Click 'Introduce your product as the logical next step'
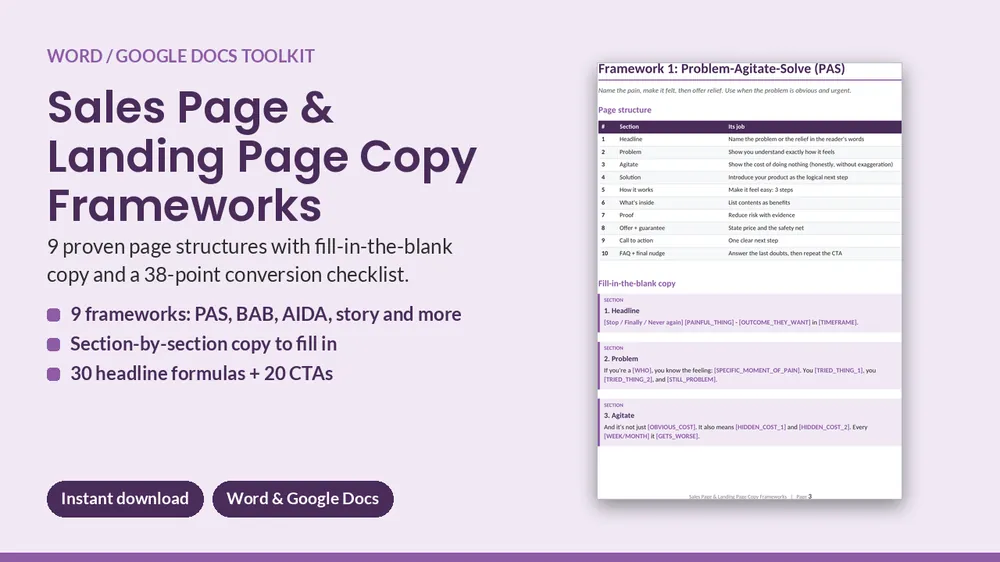The image size is (1000, 562). pyautogui.click(x=788, y=177)
